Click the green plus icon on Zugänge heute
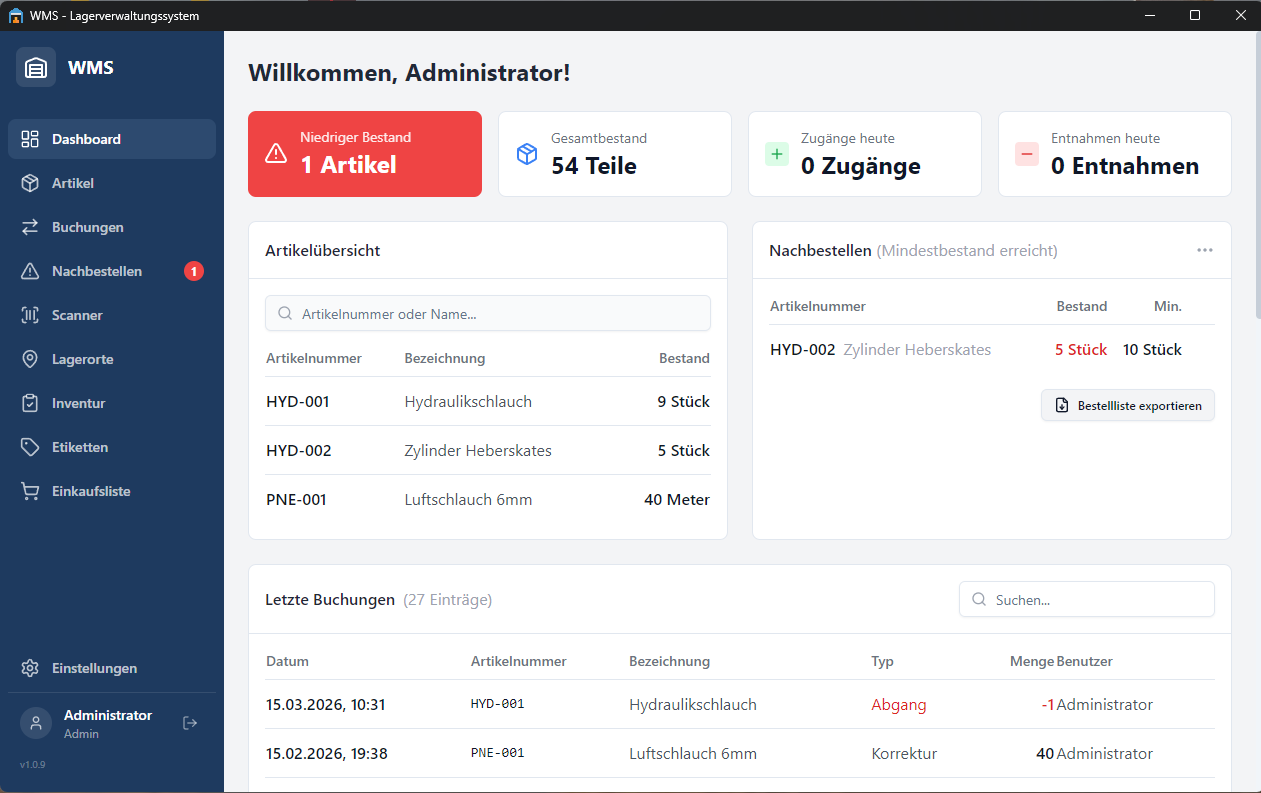This screenshot has height=793, width=1261. coord(776,154)
